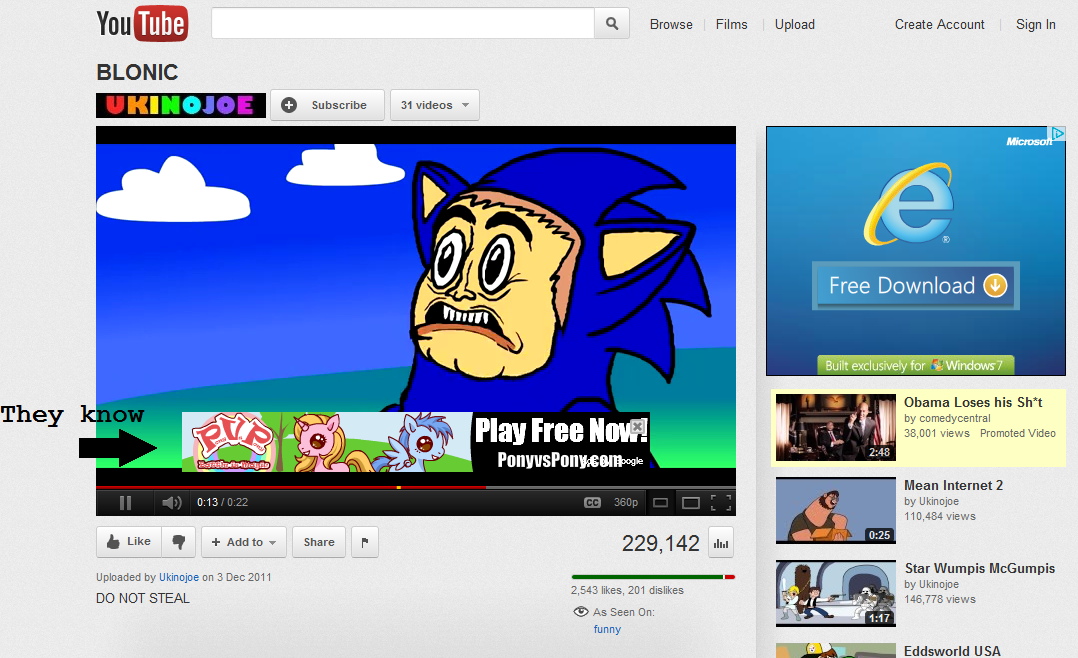Image resolution: width=1078 pixels, height=658 pixels.
Task: Pause the video playback
Action: tap(125, 503)
